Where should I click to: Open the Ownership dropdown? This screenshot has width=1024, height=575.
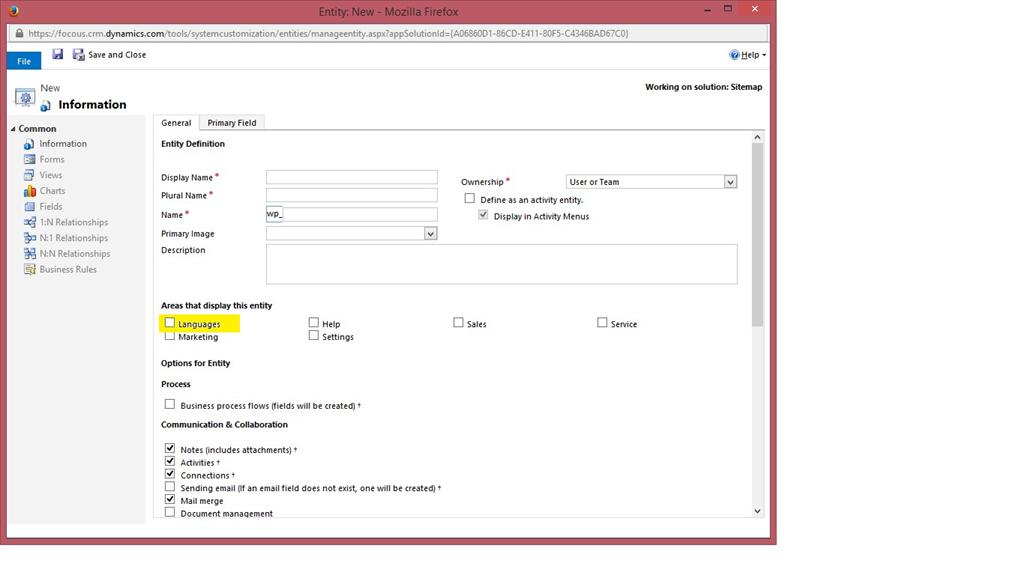pyautogui.click(x=730, y=182)
